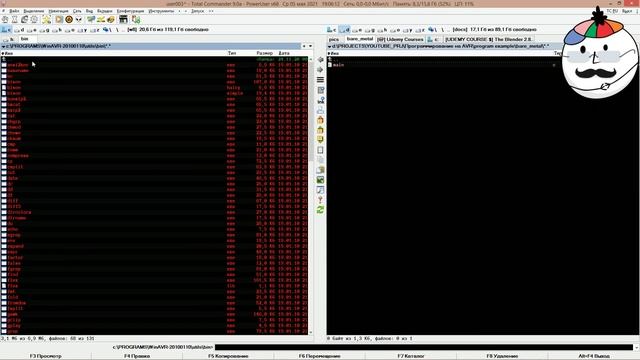Viewport: 640px width, 360px height.
Task: Open the network neighborhood icon in the left drive bar
Action: point(106,30)
